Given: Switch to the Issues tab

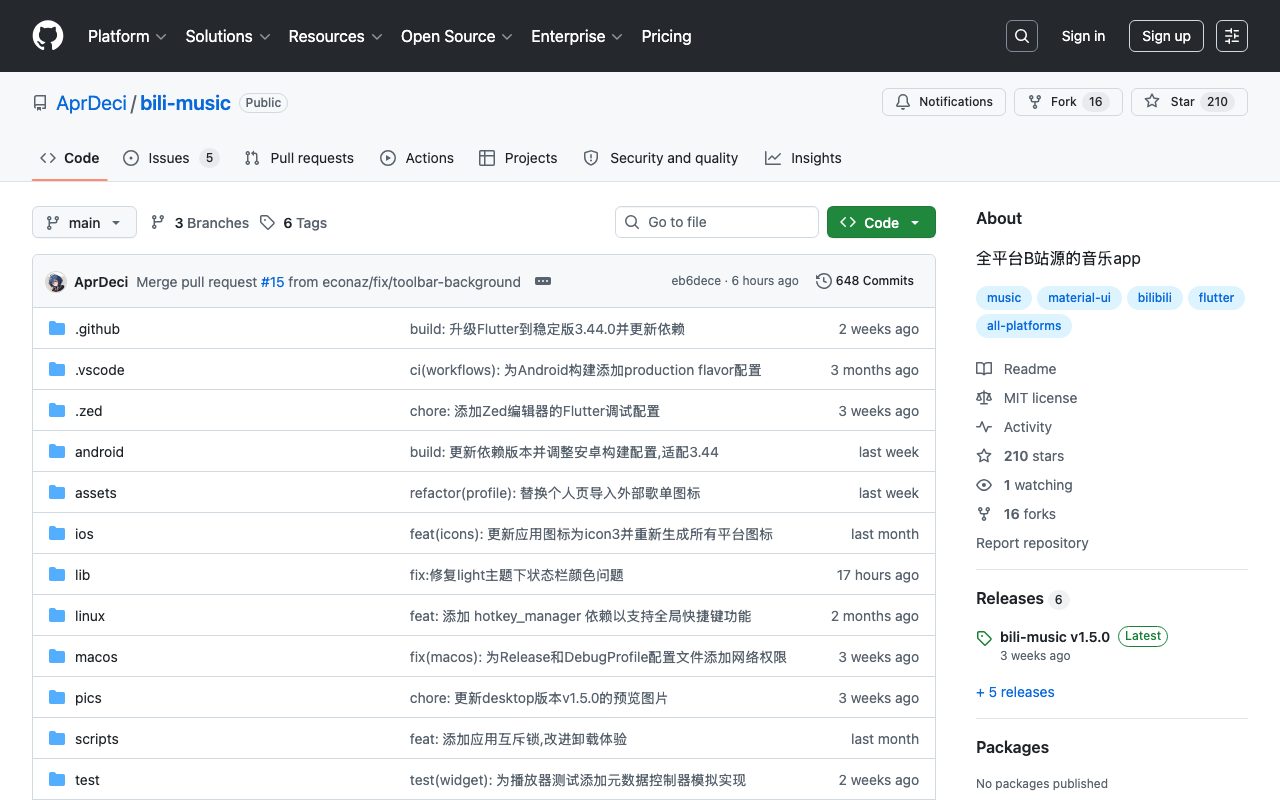Looking at the screenshot, I should pyautogui.click(x=171, y=158).
